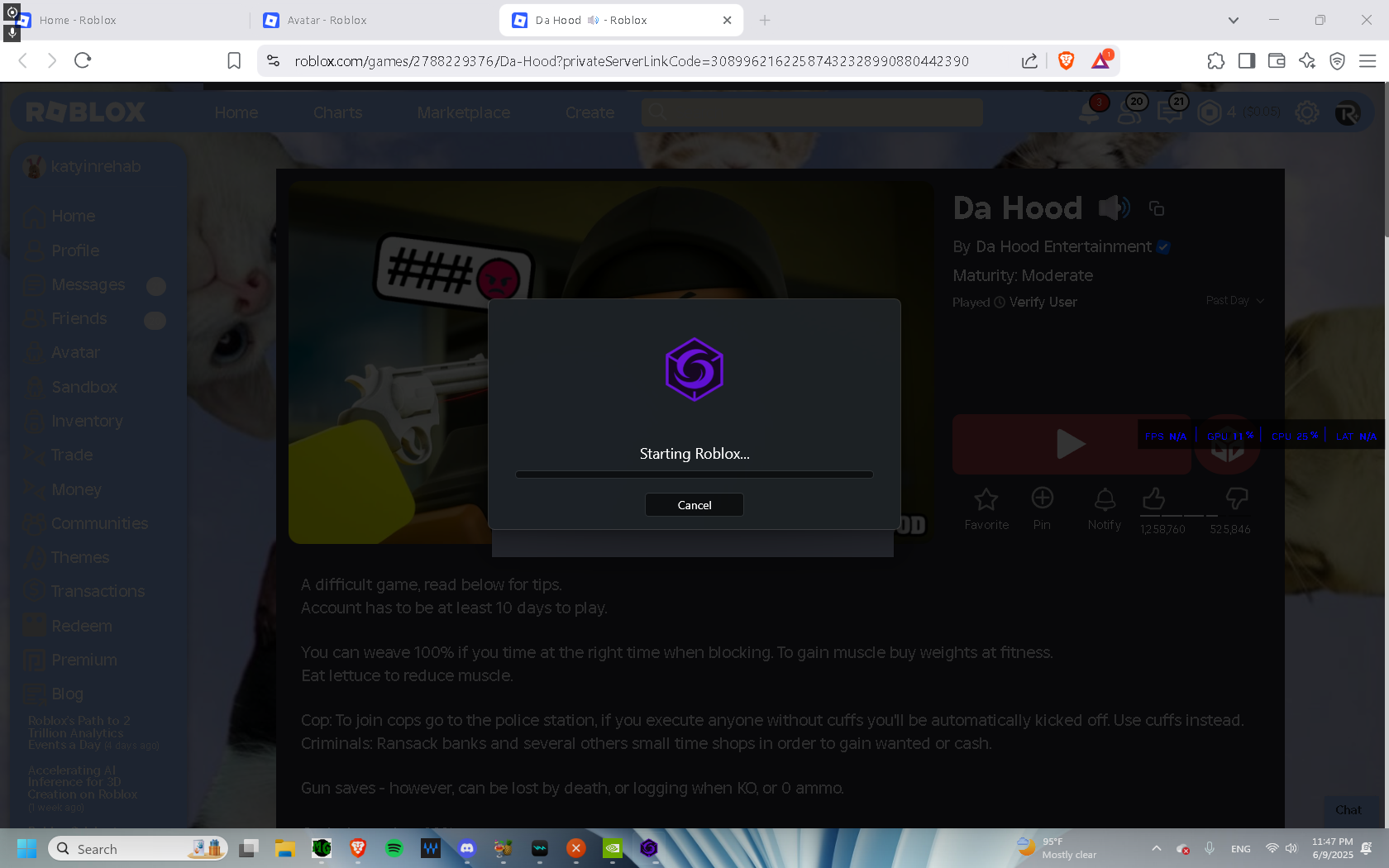Toggle the browser sidebar panel

point(1246,60)
